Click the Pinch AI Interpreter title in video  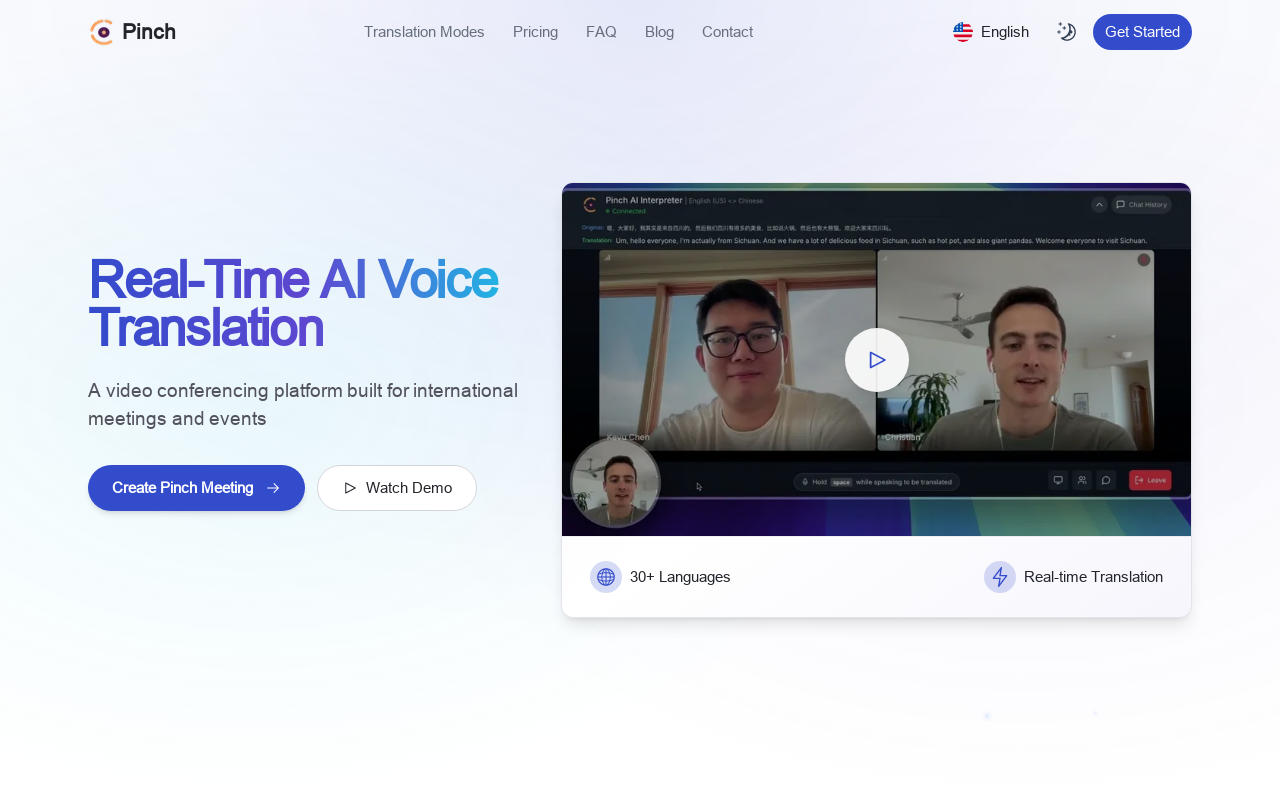[644, 200]
